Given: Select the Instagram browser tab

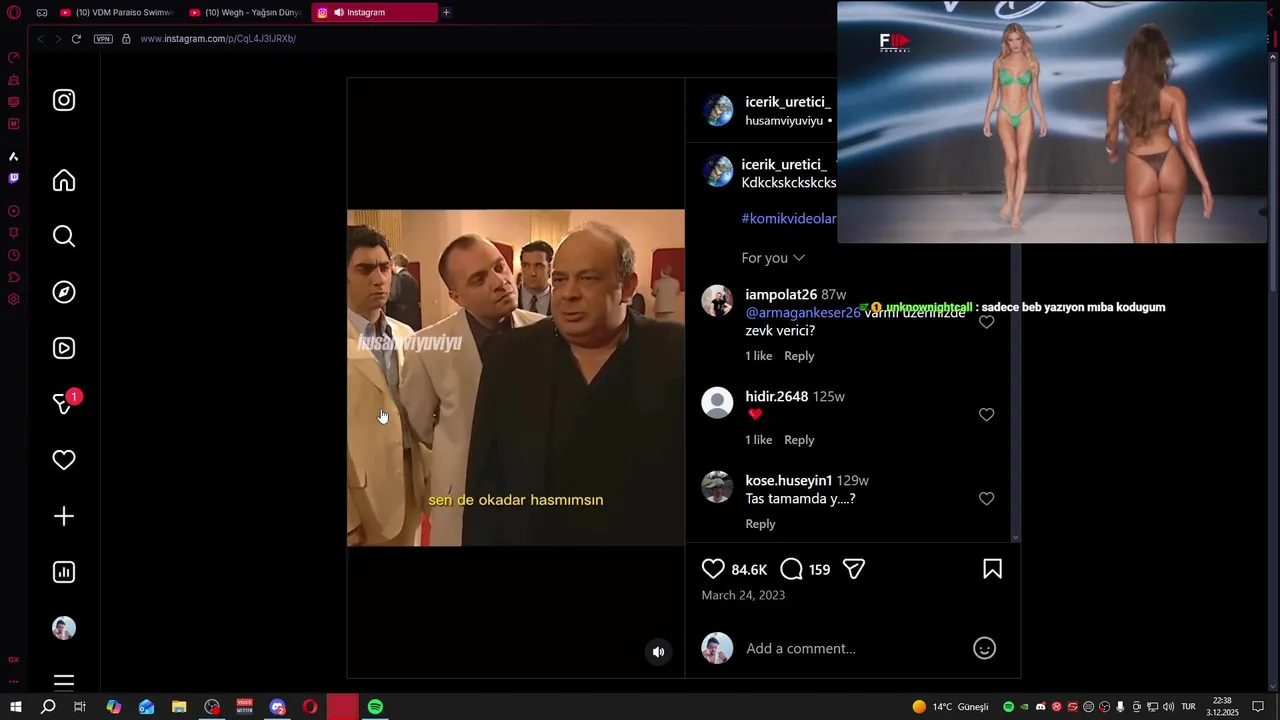Looking at the screenshot, I should [375, 12].
